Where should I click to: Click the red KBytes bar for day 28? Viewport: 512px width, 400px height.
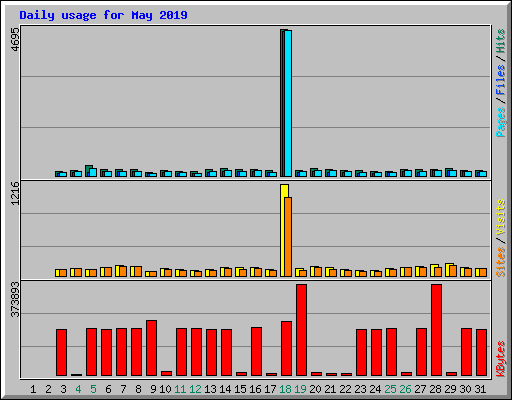pyautogui.click(x=436, y=330)
